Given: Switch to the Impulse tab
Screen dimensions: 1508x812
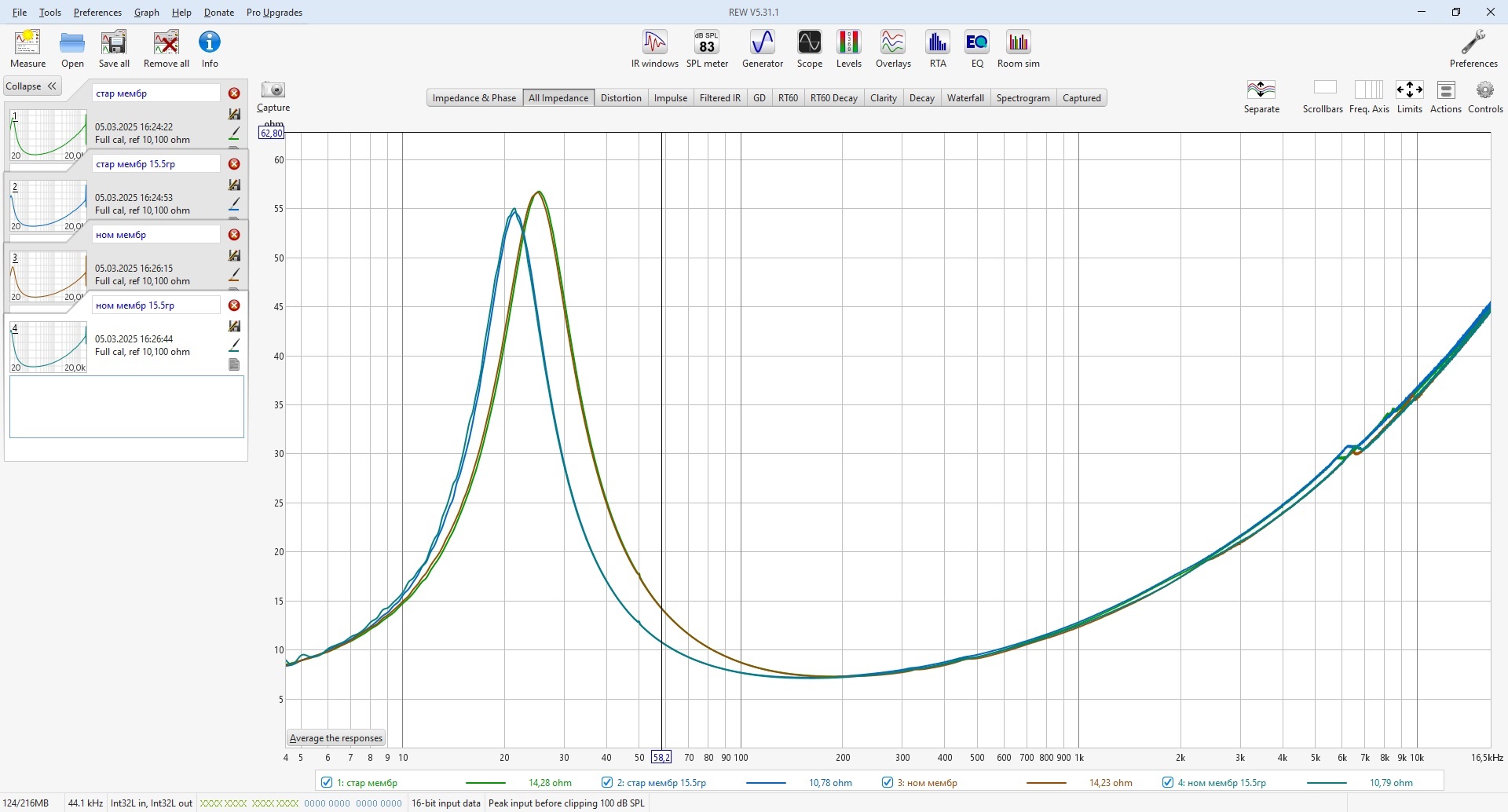Looking at the screenshot, I should coord(671,98).
